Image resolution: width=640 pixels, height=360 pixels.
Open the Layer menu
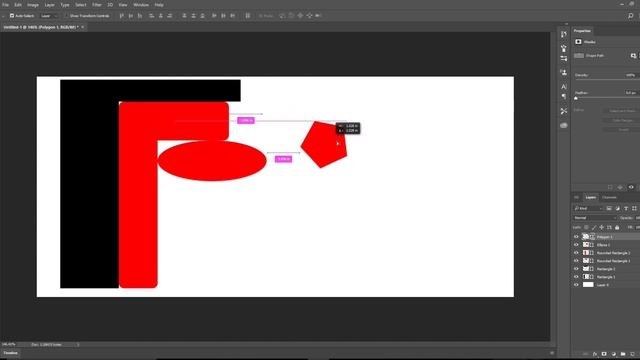(x=49, y=5)
